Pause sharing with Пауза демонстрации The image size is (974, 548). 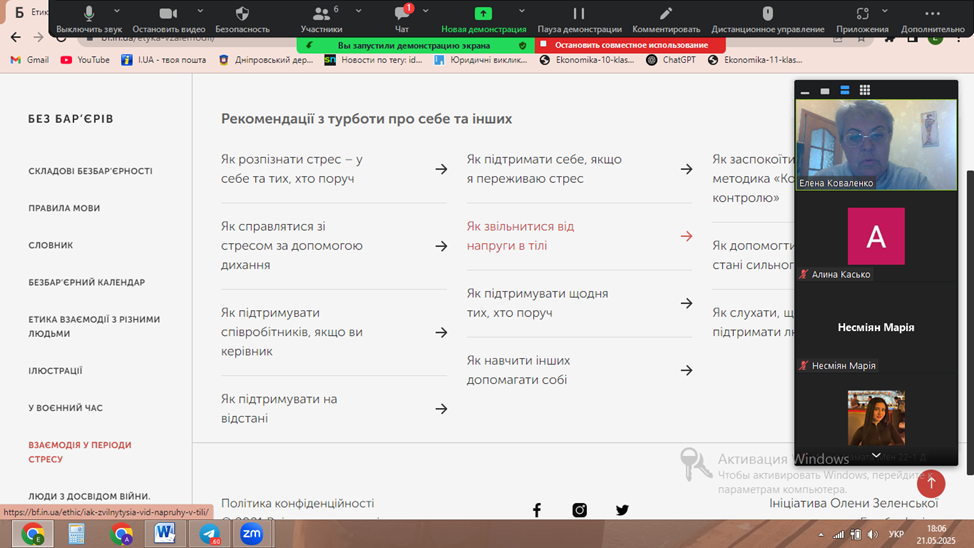coord(579,19)
